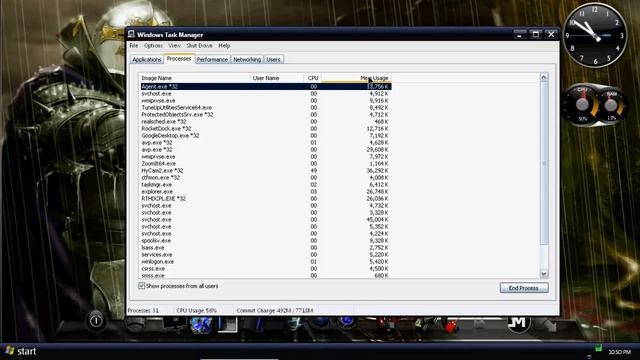Viewport: 640px width, 360px height.
Task: Click the taskbar clock showing 10:50 PM
Action: 619,352
